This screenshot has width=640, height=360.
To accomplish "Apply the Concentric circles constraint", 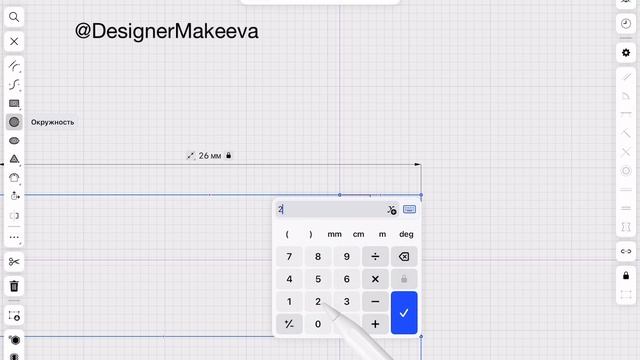I will tap(626, 171).
